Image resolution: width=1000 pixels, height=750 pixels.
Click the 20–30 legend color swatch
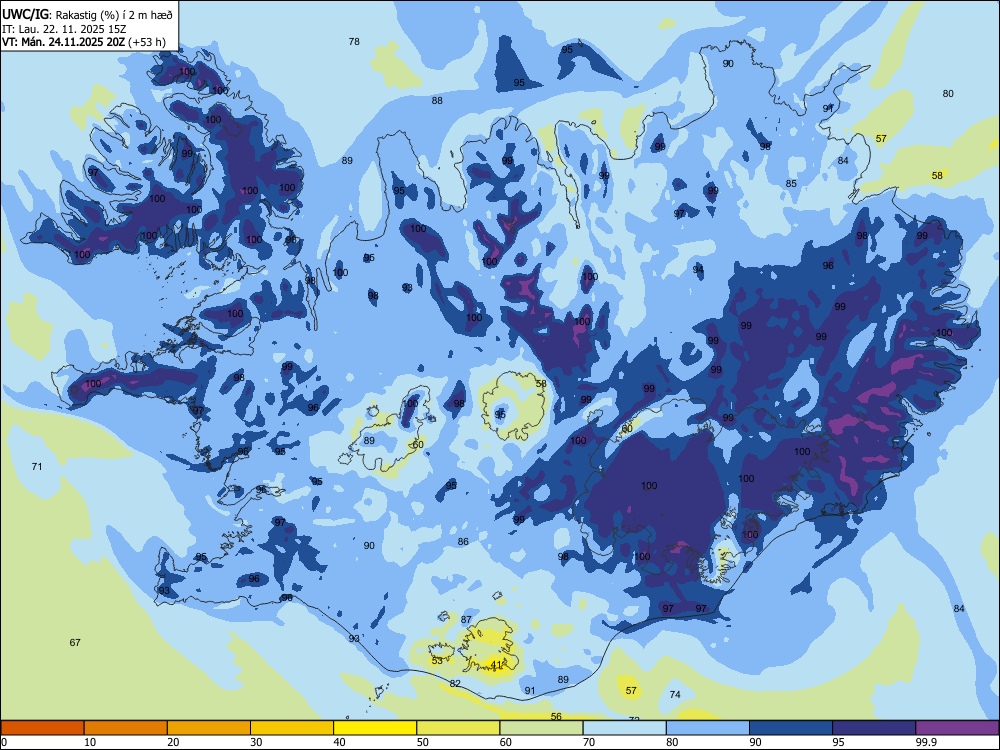pos(209,728)
